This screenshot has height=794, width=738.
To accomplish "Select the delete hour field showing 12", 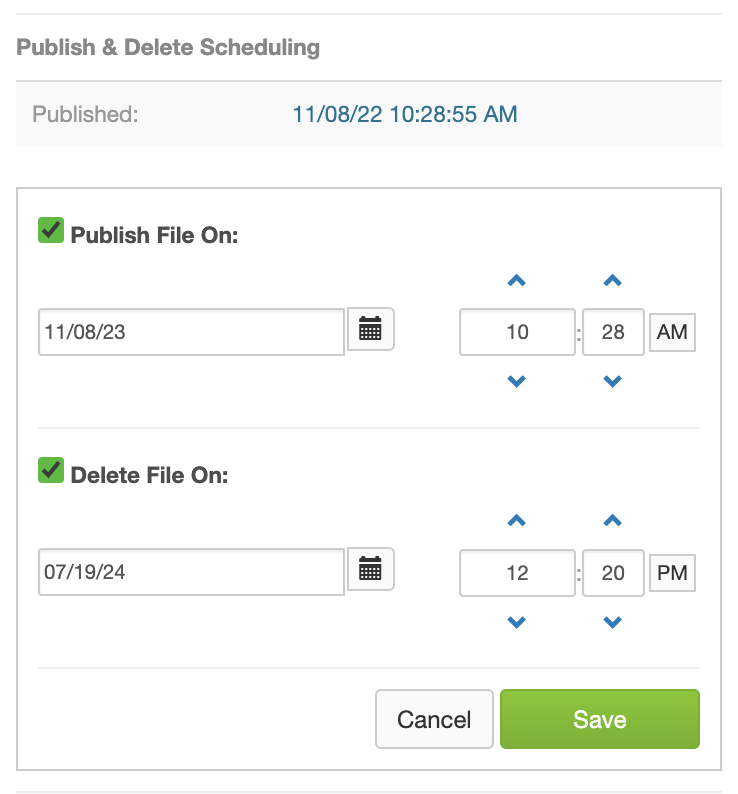I will (x=517, y=573).
